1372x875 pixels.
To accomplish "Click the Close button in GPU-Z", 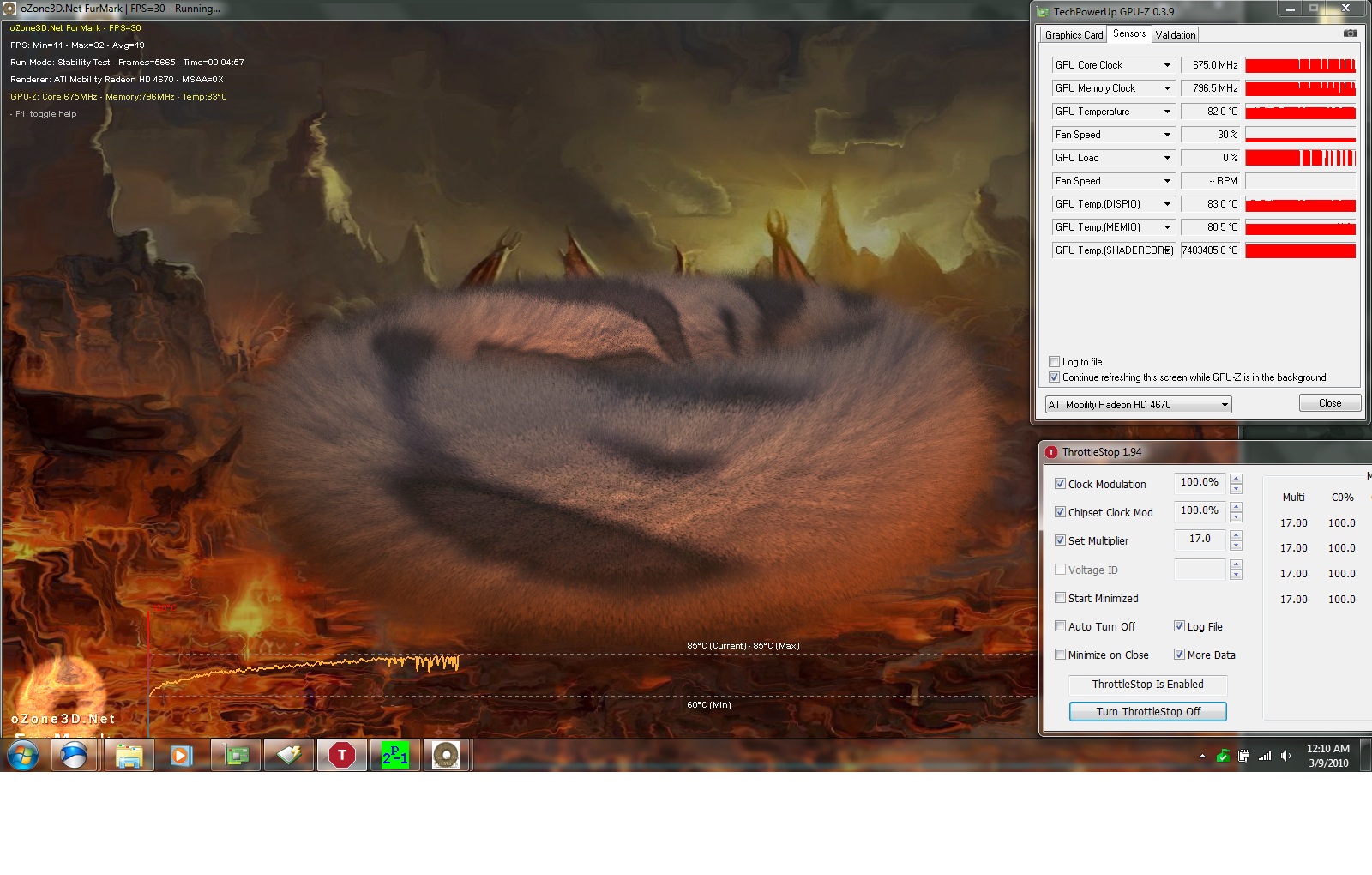I will coord(1330,403).
